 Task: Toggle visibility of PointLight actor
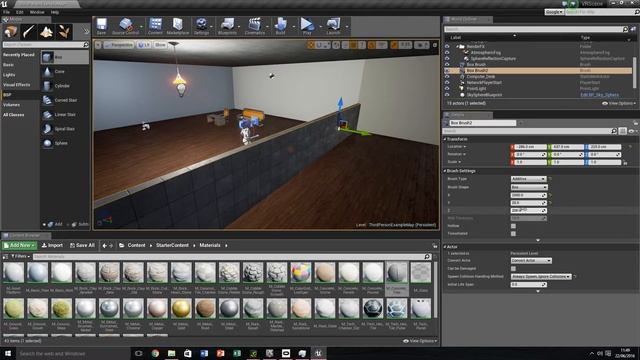pyautogui.click(x=447, y=89)
